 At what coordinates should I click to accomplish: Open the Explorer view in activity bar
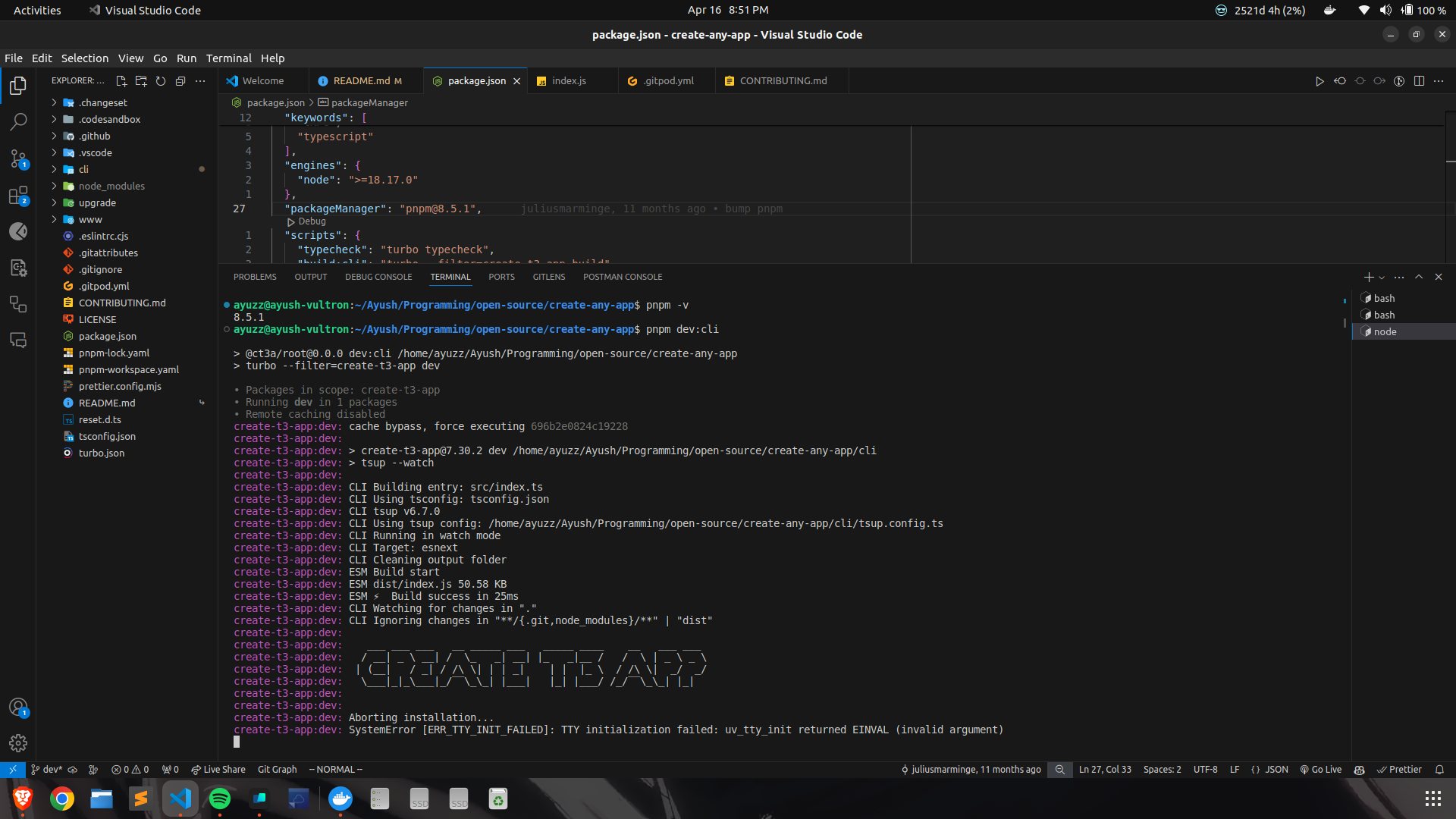(18, 86)
